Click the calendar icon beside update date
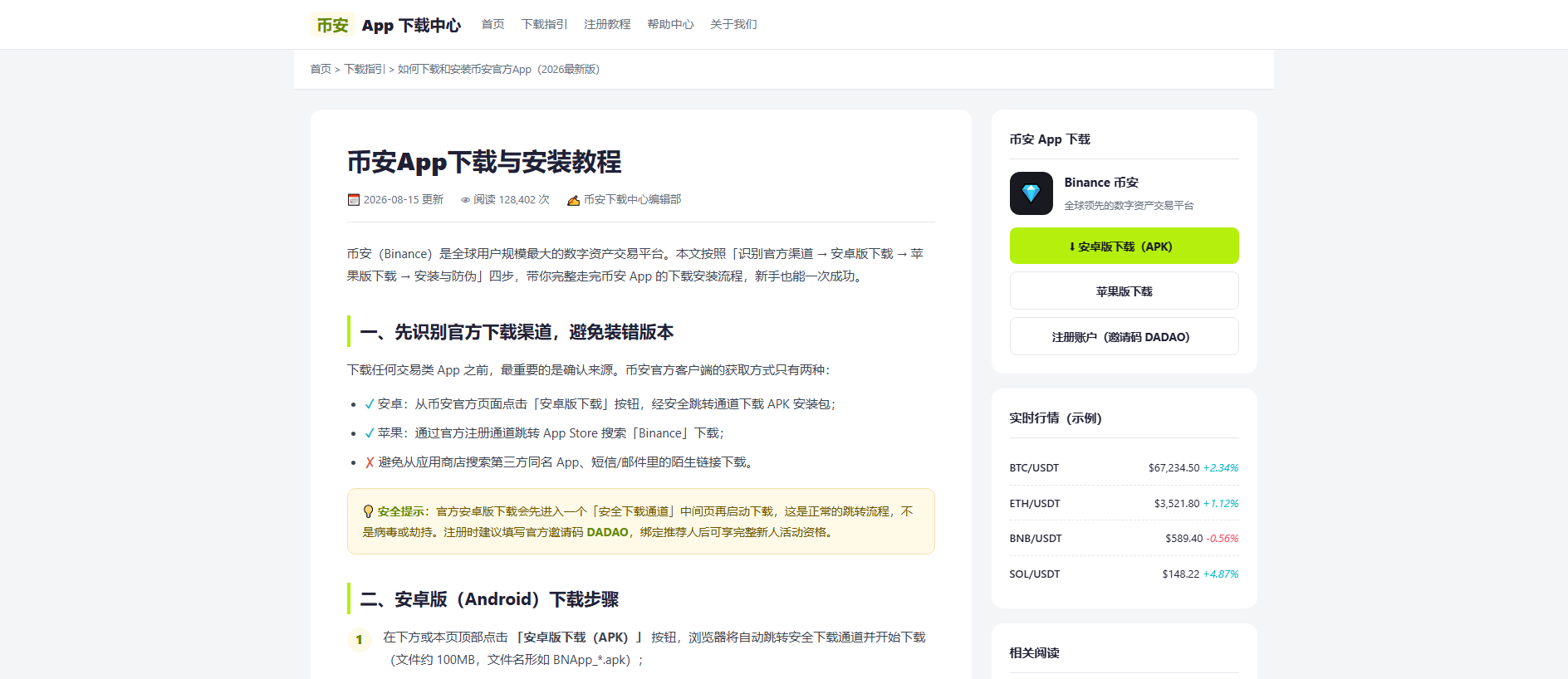1568x679 pixels. point(354,200)
